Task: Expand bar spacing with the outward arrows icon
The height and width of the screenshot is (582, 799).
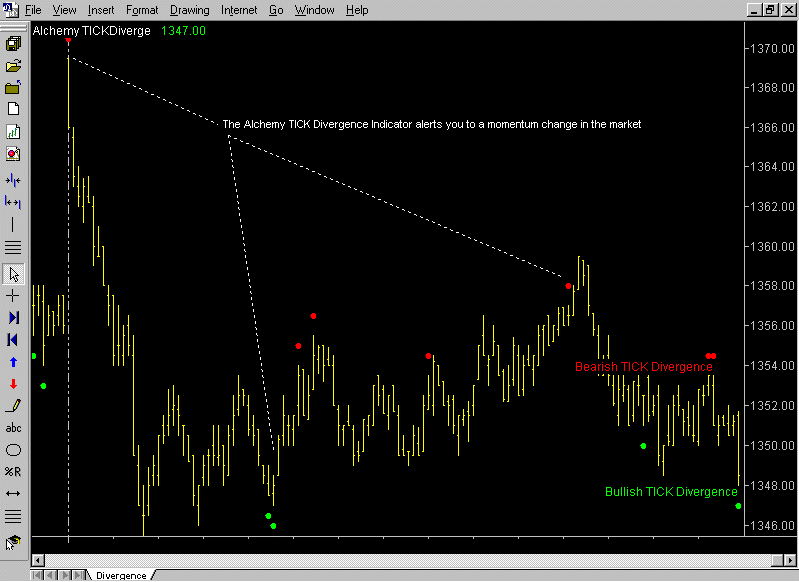Action: (x=13, y=203)
